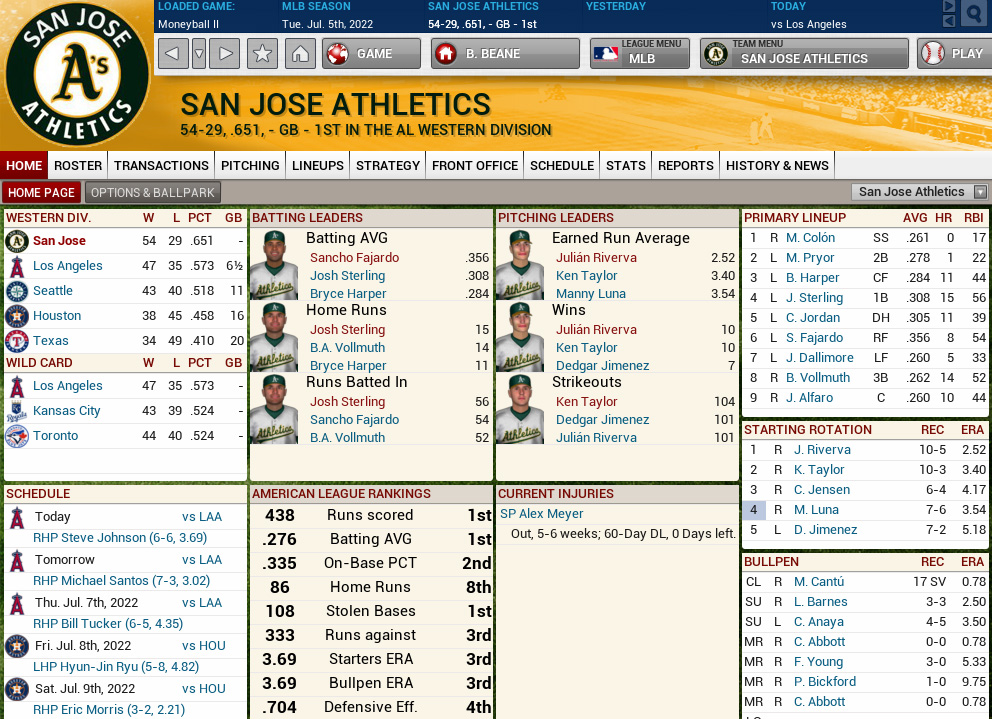Image resolution: width=992 pixels, height=719 pixels.
Task: Switch to the LINEUPS tab
Action: tap(318, 166)
